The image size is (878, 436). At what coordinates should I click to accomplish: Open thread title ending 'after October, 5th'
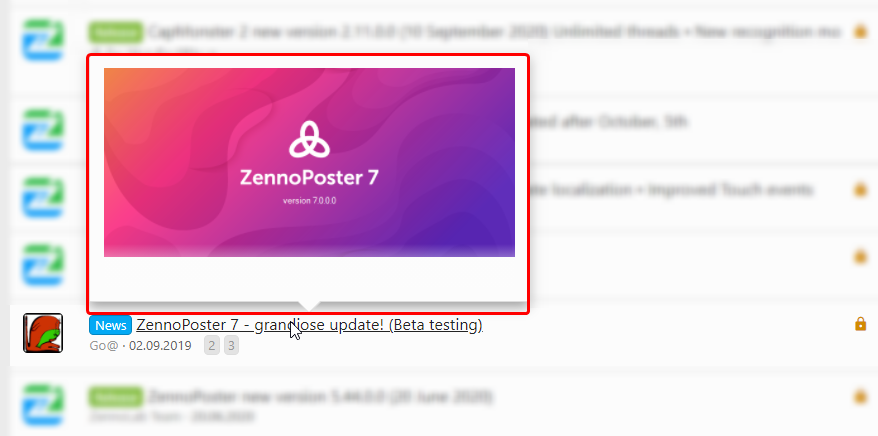[x=608, y=122]
